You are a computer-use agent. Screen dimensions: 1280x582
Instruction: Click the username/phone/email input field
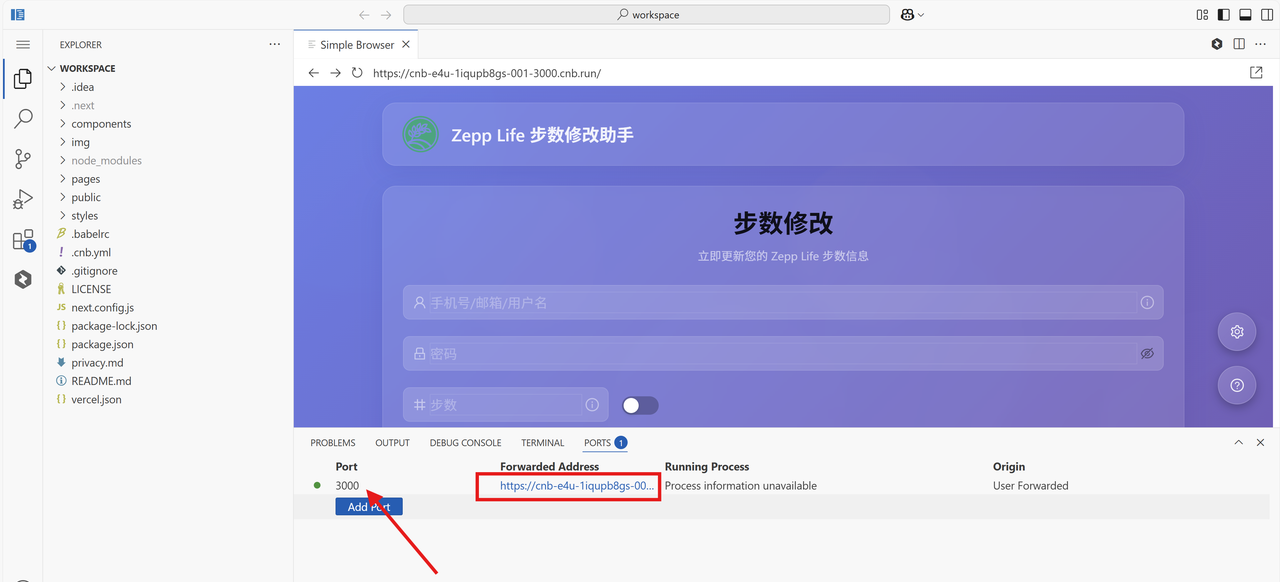pyautogui.click(x=783, y=302)
